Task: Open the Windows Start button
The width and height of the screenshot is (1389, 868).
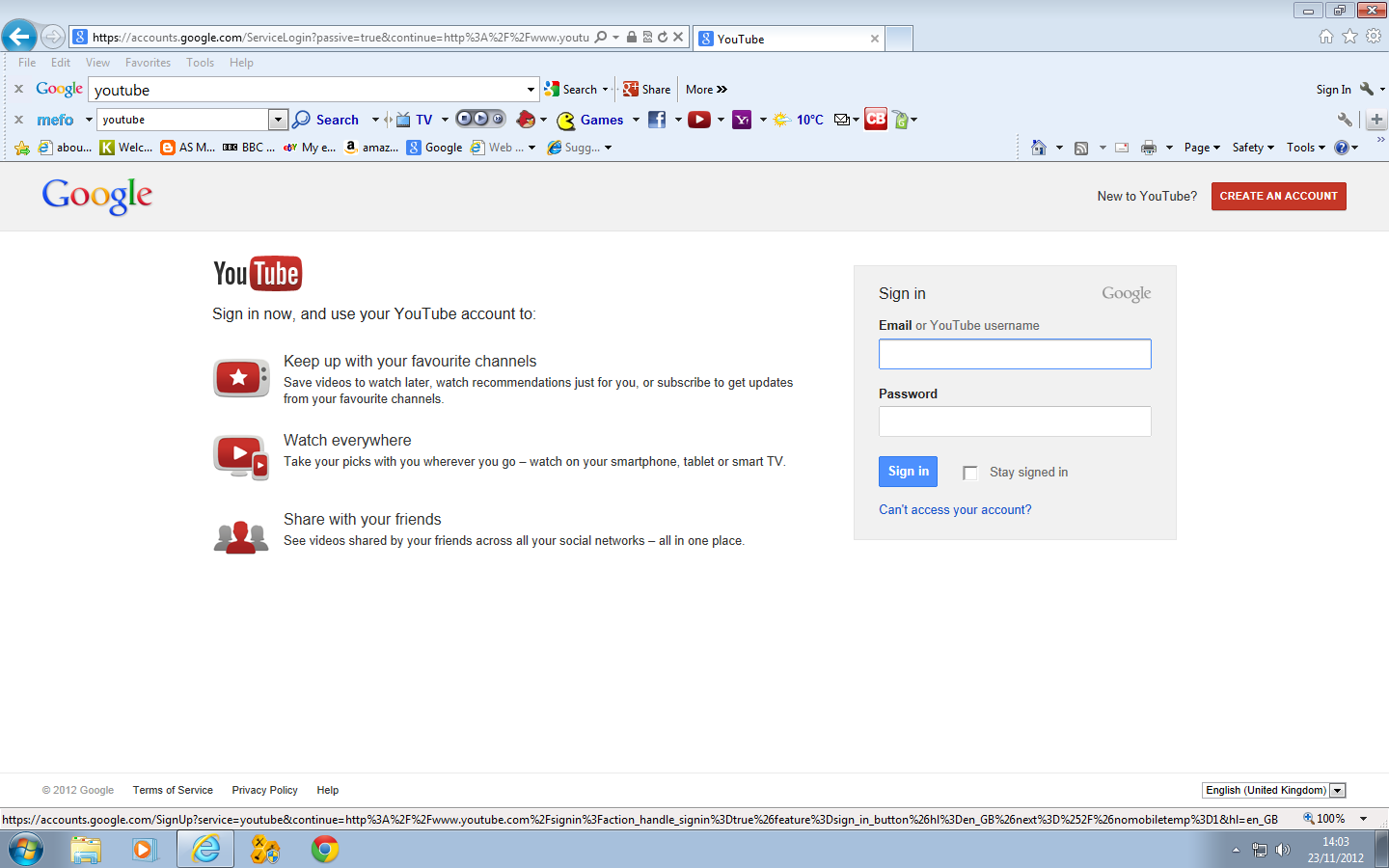Action: coord(25,850)
